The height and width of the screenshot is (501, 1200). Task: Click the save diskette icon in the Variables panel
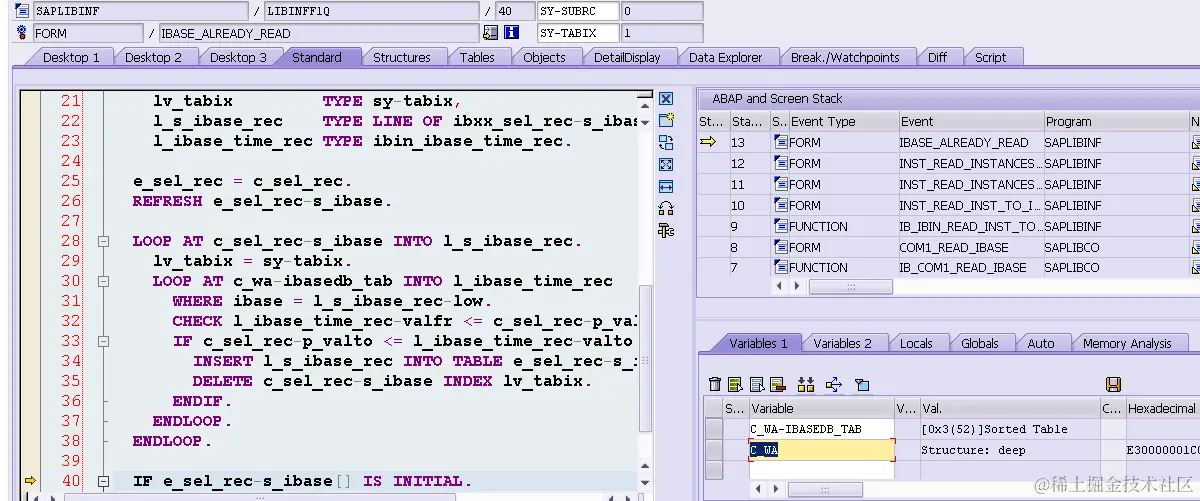coord(1113,384)
